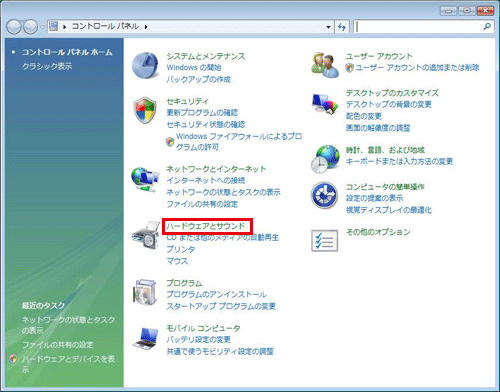This screenshot has height=392, width=500.
Task: Expand the address bar history dropdown arrow
Action: point(328,27)
